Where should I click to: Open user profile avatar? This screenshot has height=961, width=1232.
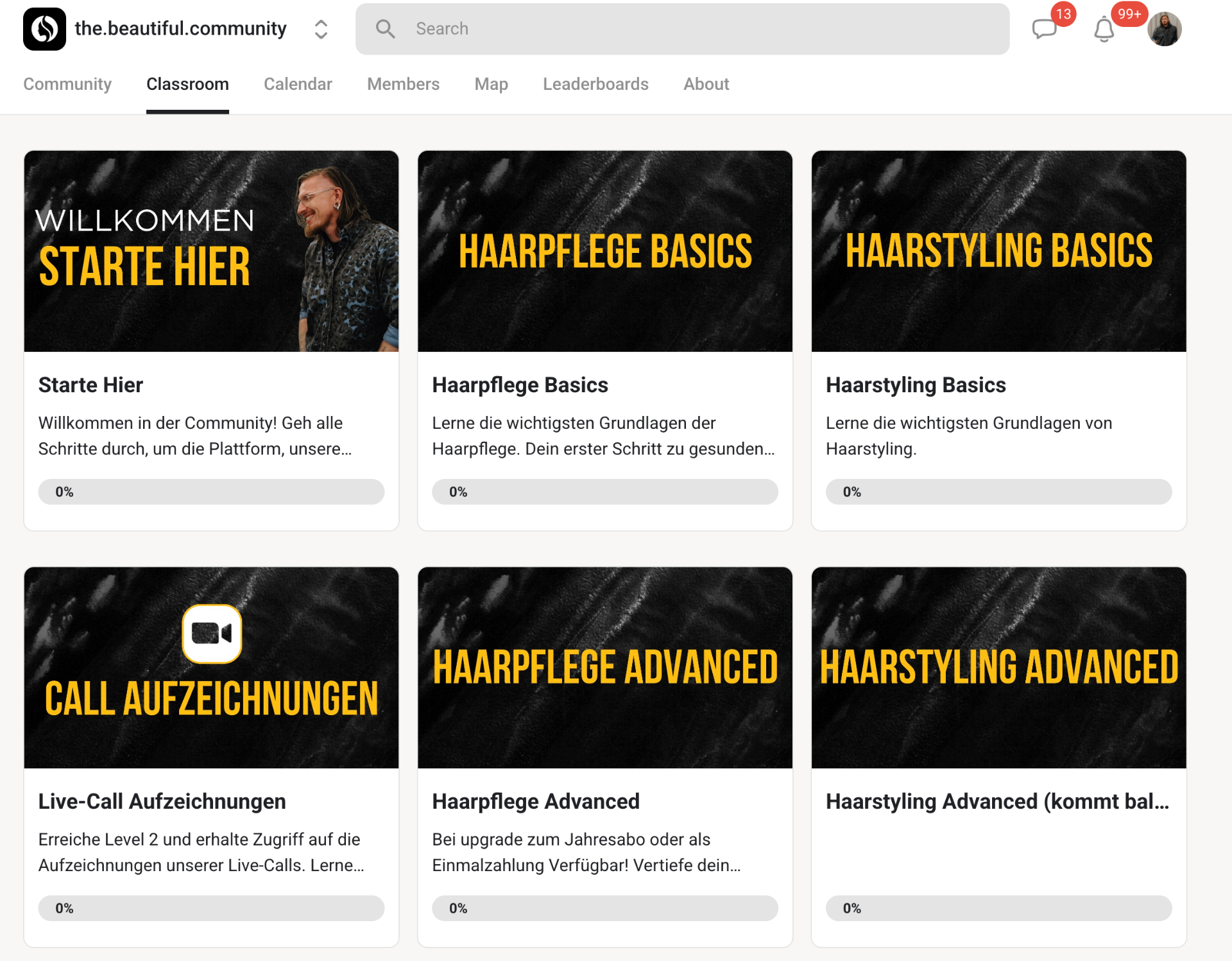[x=1165, y=29]
